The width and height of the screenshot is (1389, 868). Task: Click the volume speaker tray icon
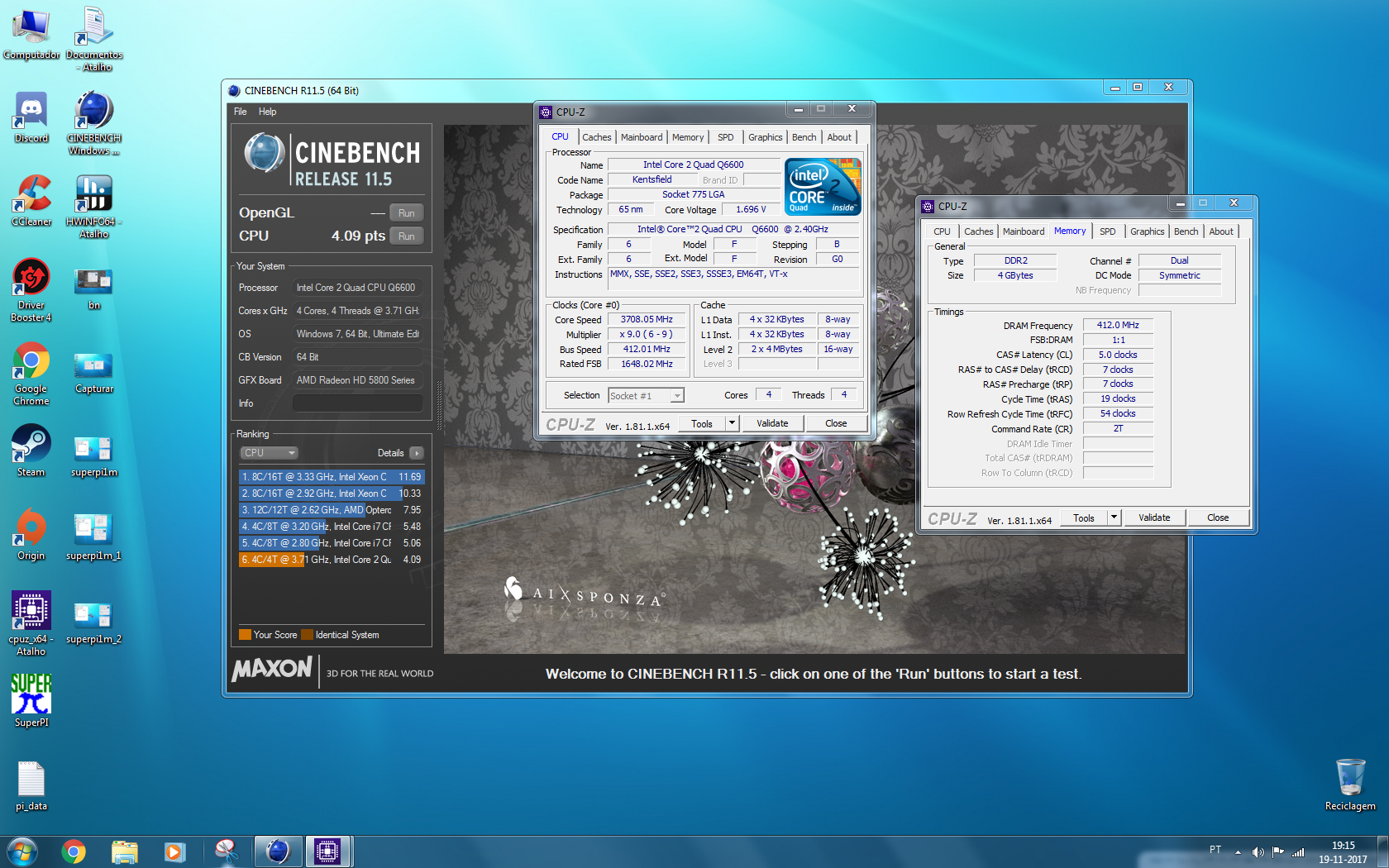[1258, 851]
